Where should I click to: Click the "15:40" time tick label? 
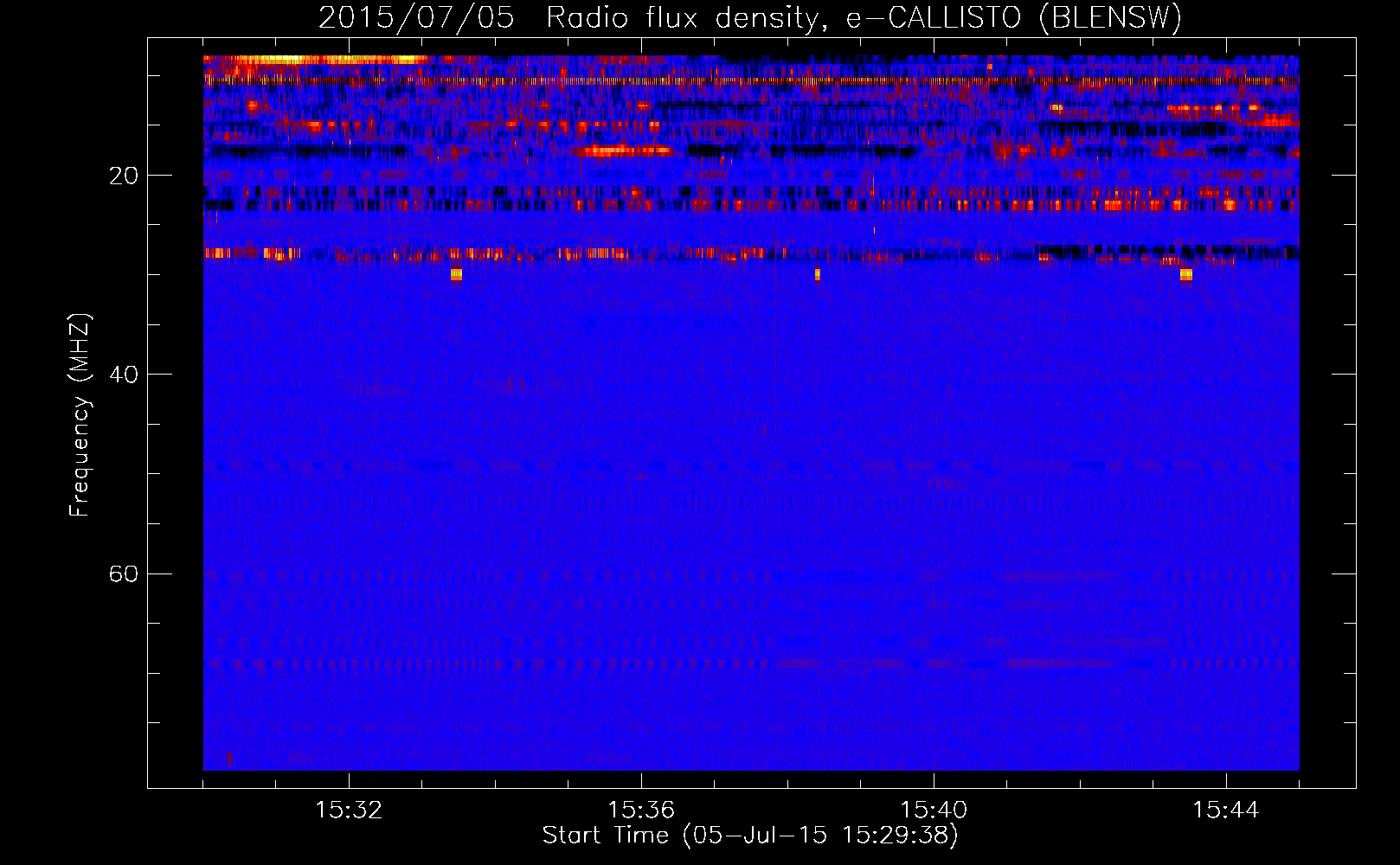(934, 810)
